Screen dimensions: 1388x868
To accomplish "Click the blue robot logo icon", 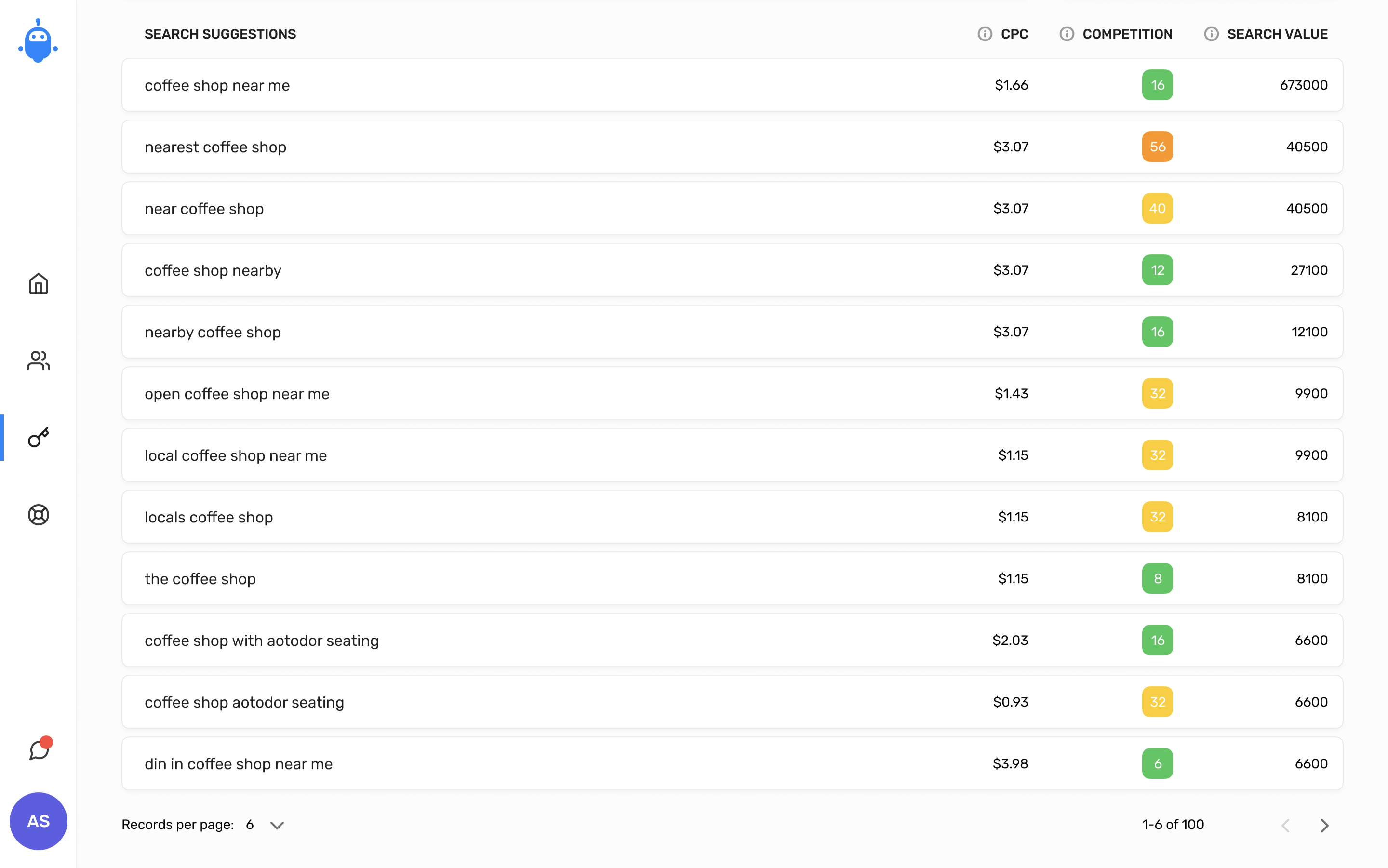I will [38, 41].
